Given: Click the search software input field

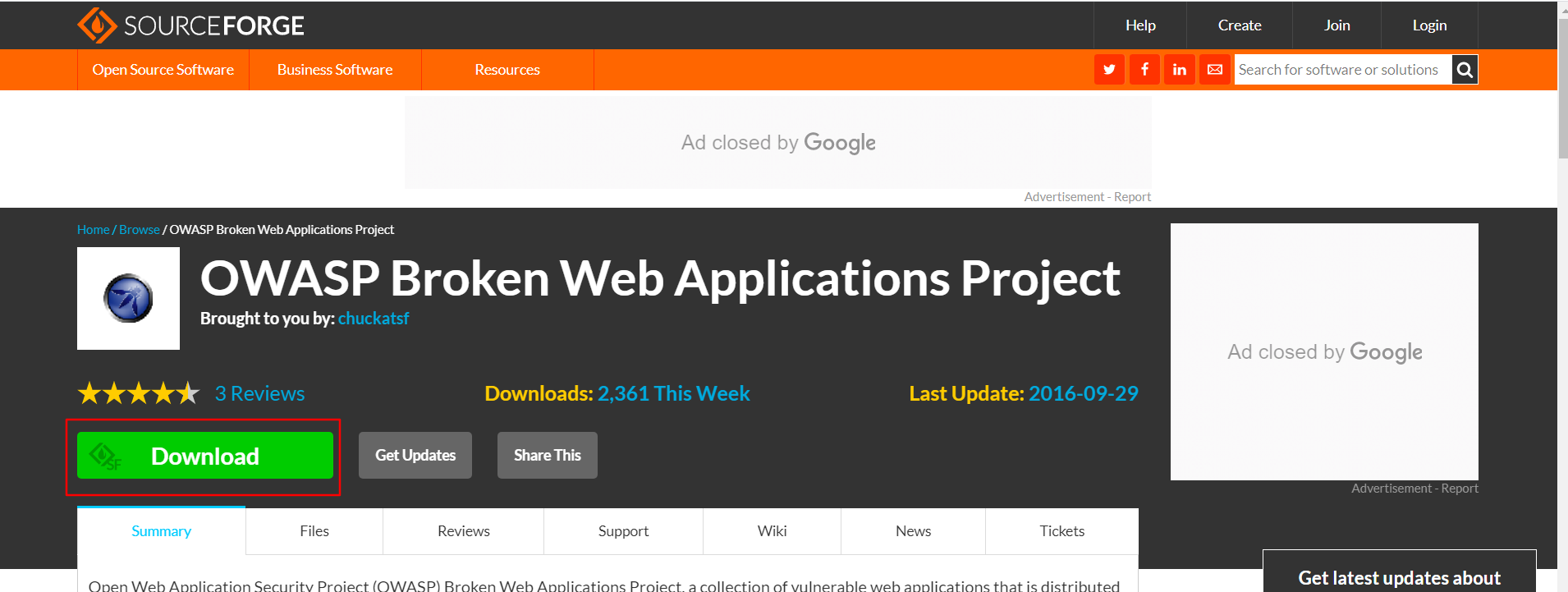Looking at the screenshot, I should coord(1343,70).
